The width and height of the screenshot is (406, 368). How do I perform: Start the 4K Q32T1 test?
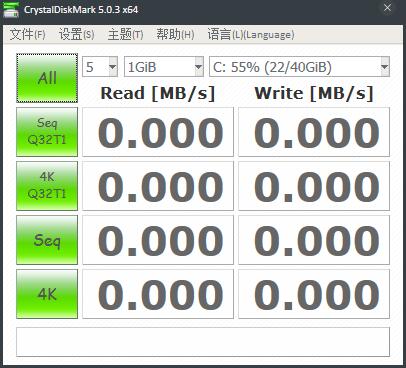pyautogui.click(x=47, y=186)
